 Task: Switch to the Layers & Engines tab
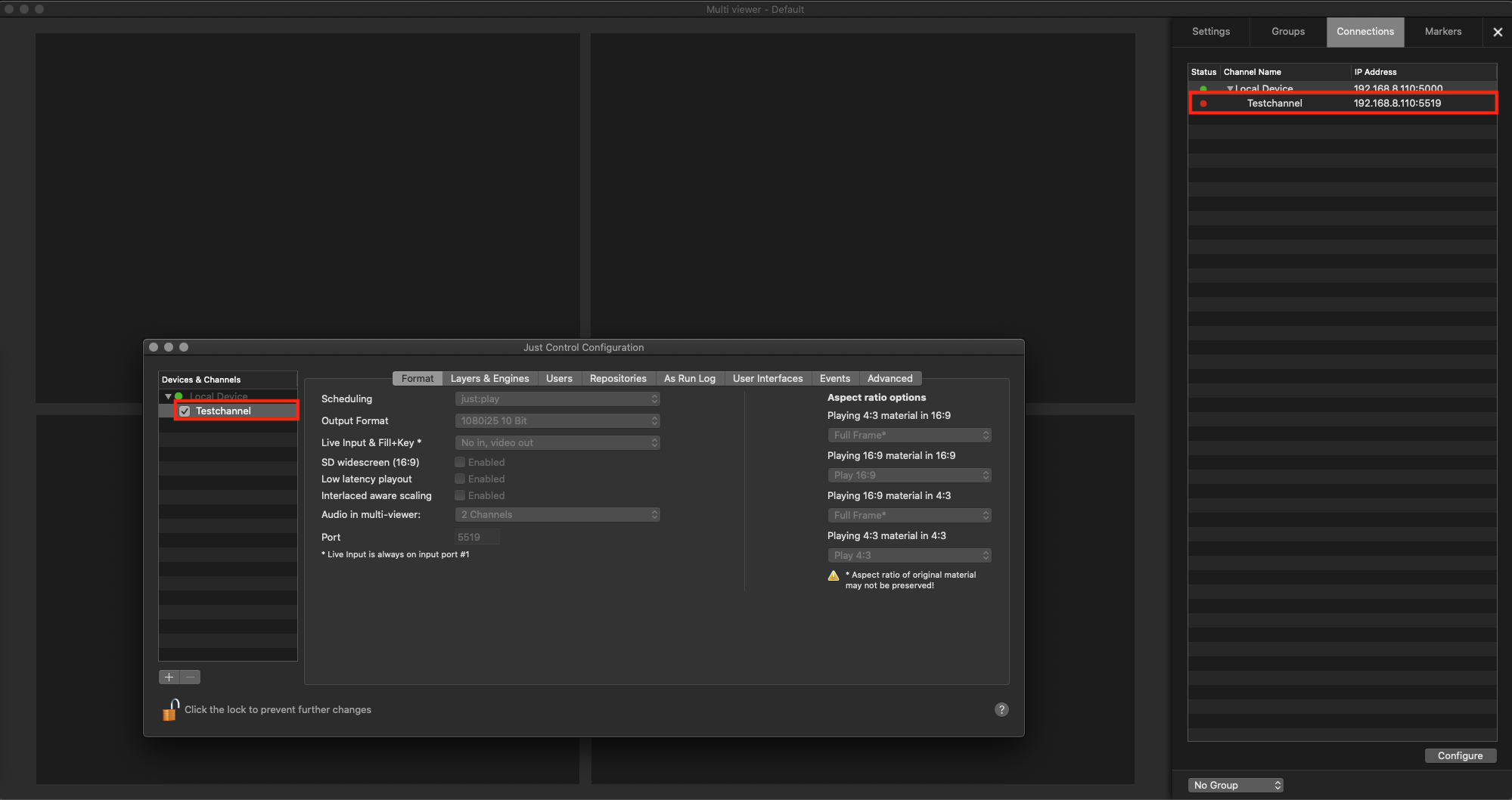click(489, 379)
